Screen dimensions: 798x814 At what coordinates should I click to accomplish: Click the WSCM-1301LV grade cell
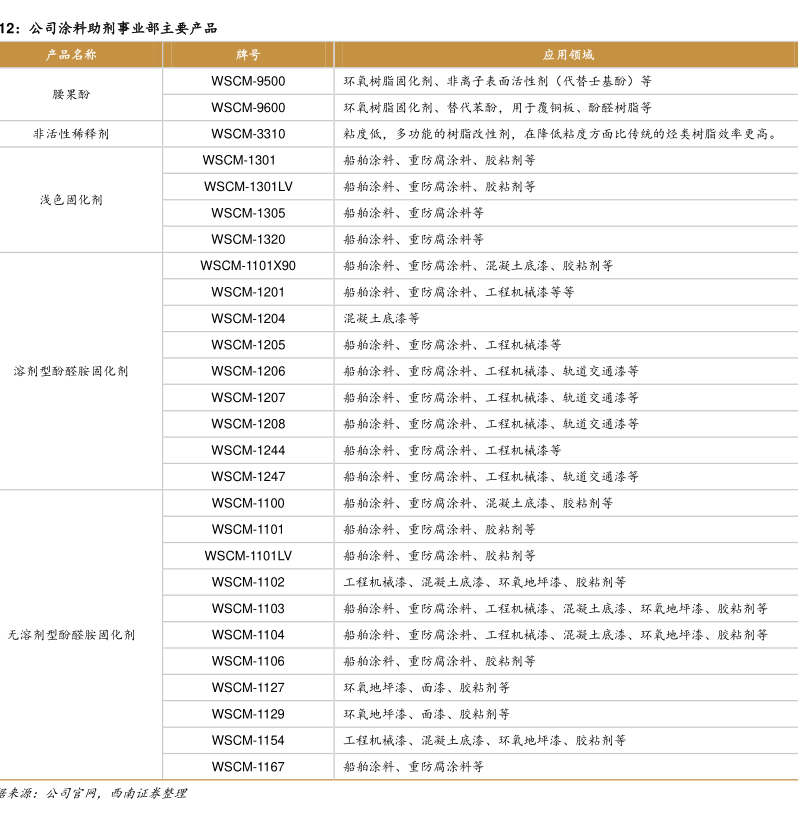click(x=248, y=187)
